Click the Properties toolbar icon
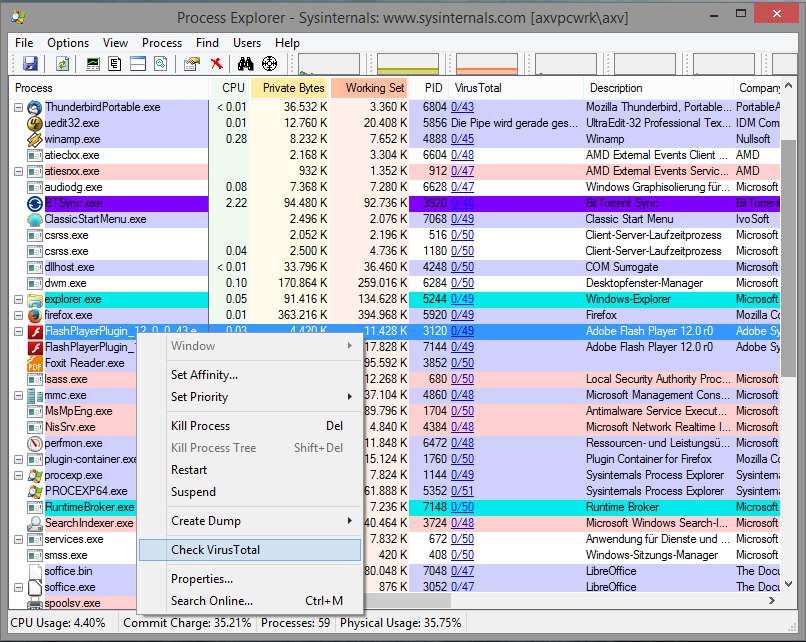806x642 pixels. click(191, 64)
